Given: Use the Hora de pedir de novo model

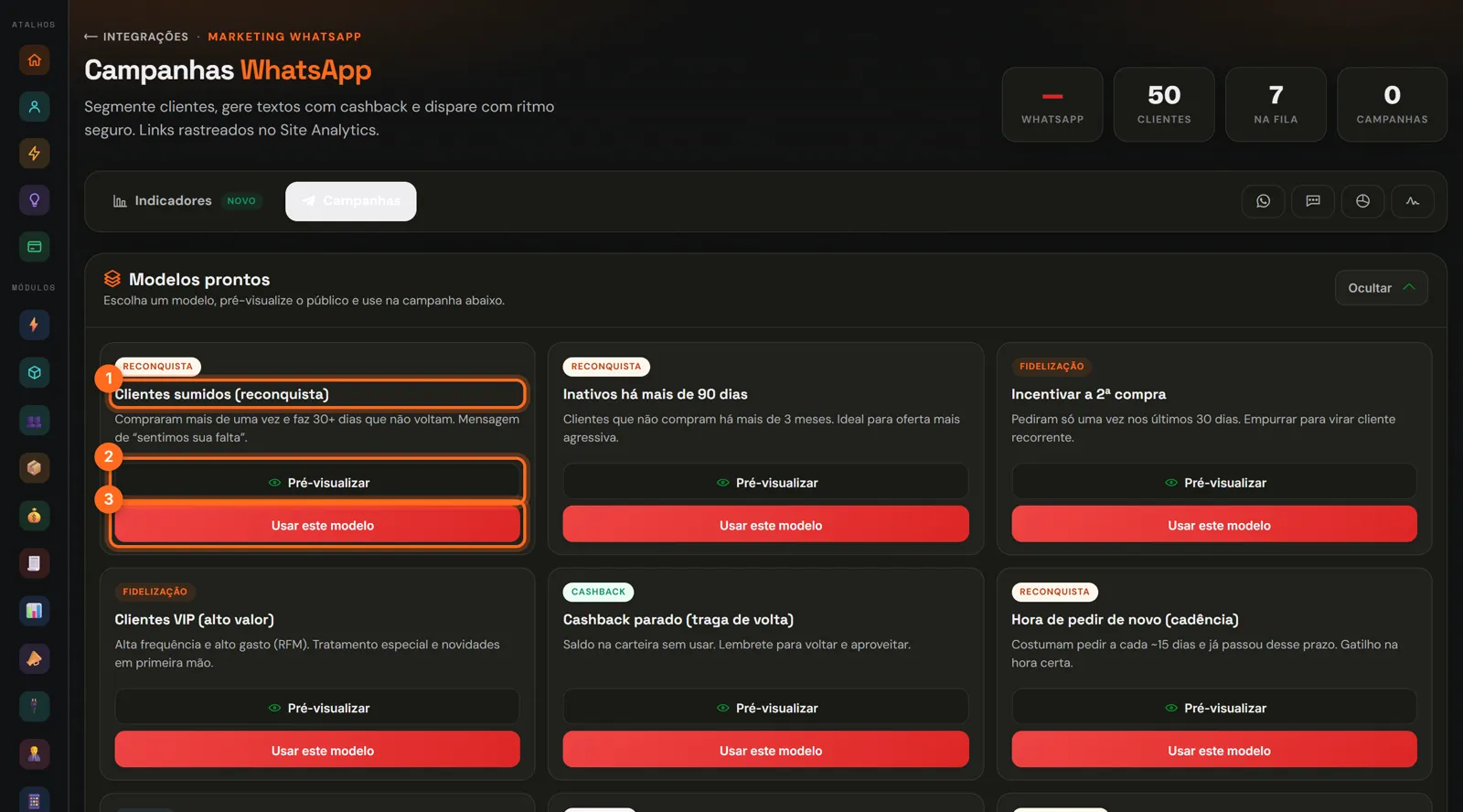Looking at the screenshot, I should click(x=1214, y=750).
